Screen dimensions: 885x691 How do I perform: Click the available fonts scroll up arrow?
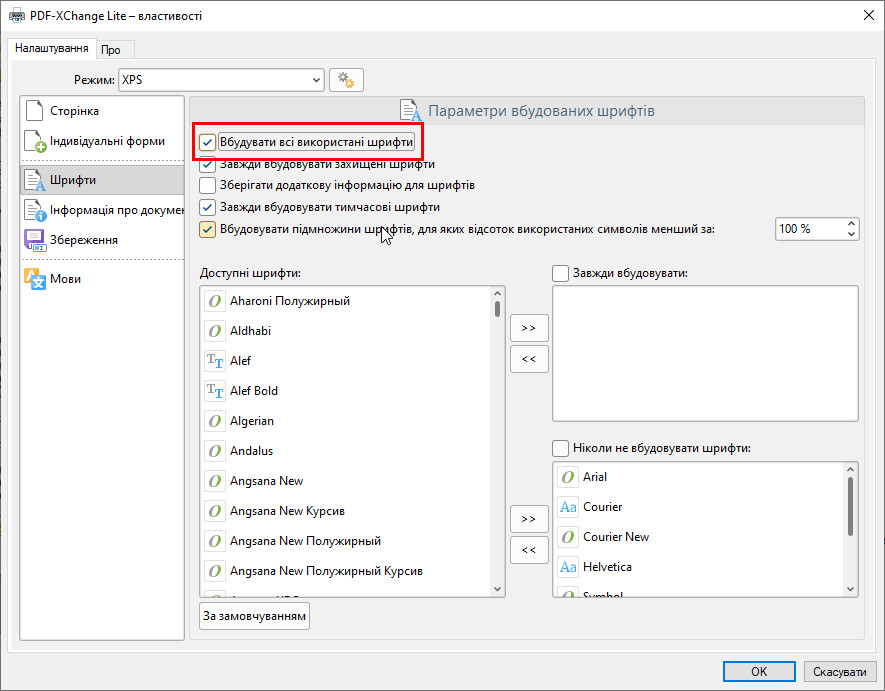pyautogui.click(x=497, y=294)
